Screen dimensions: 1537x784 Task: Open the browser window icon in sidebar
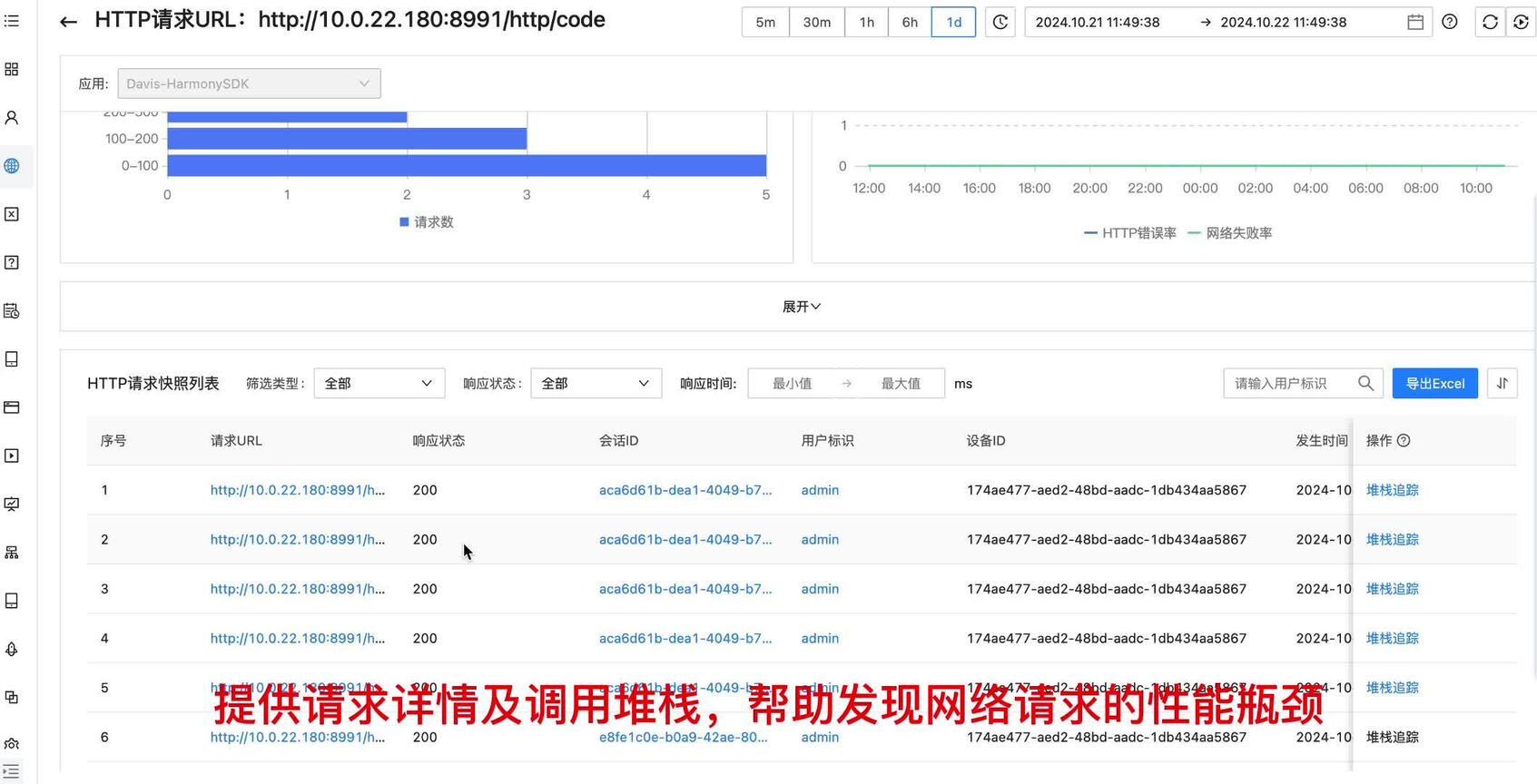(12, 407)
